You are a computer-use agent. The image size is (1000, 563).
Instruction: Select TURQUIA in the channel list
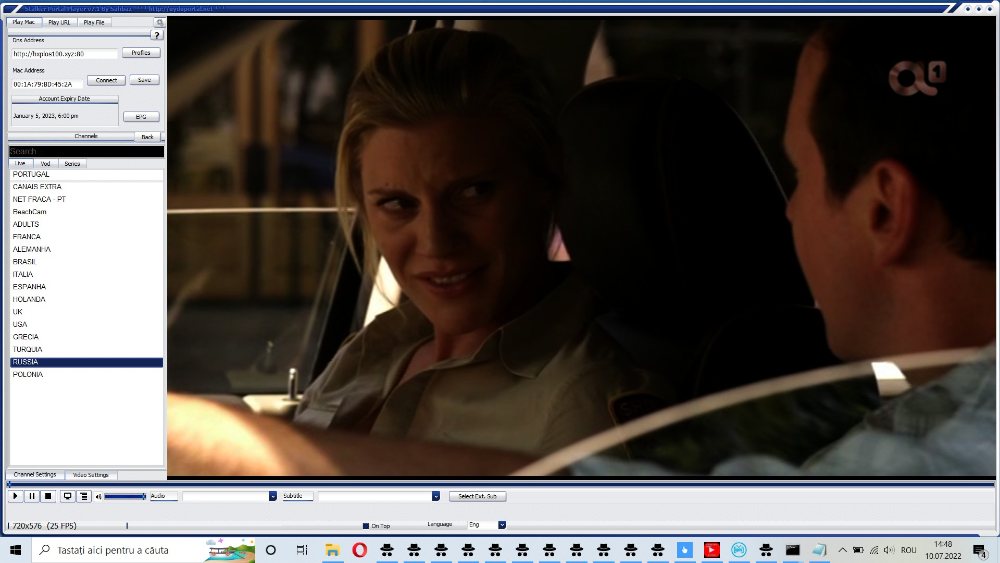click(86, 349)
